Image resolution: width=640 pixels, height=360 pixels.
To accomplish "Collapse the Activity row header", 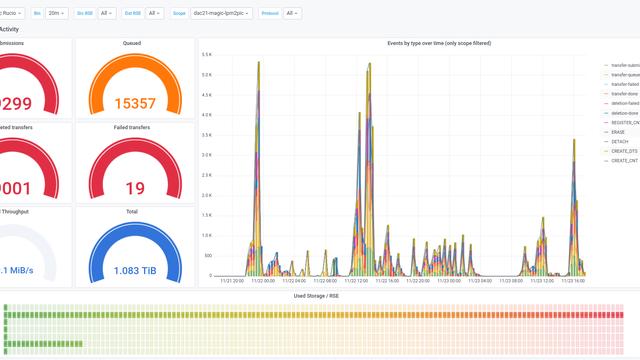I will 9,29.
